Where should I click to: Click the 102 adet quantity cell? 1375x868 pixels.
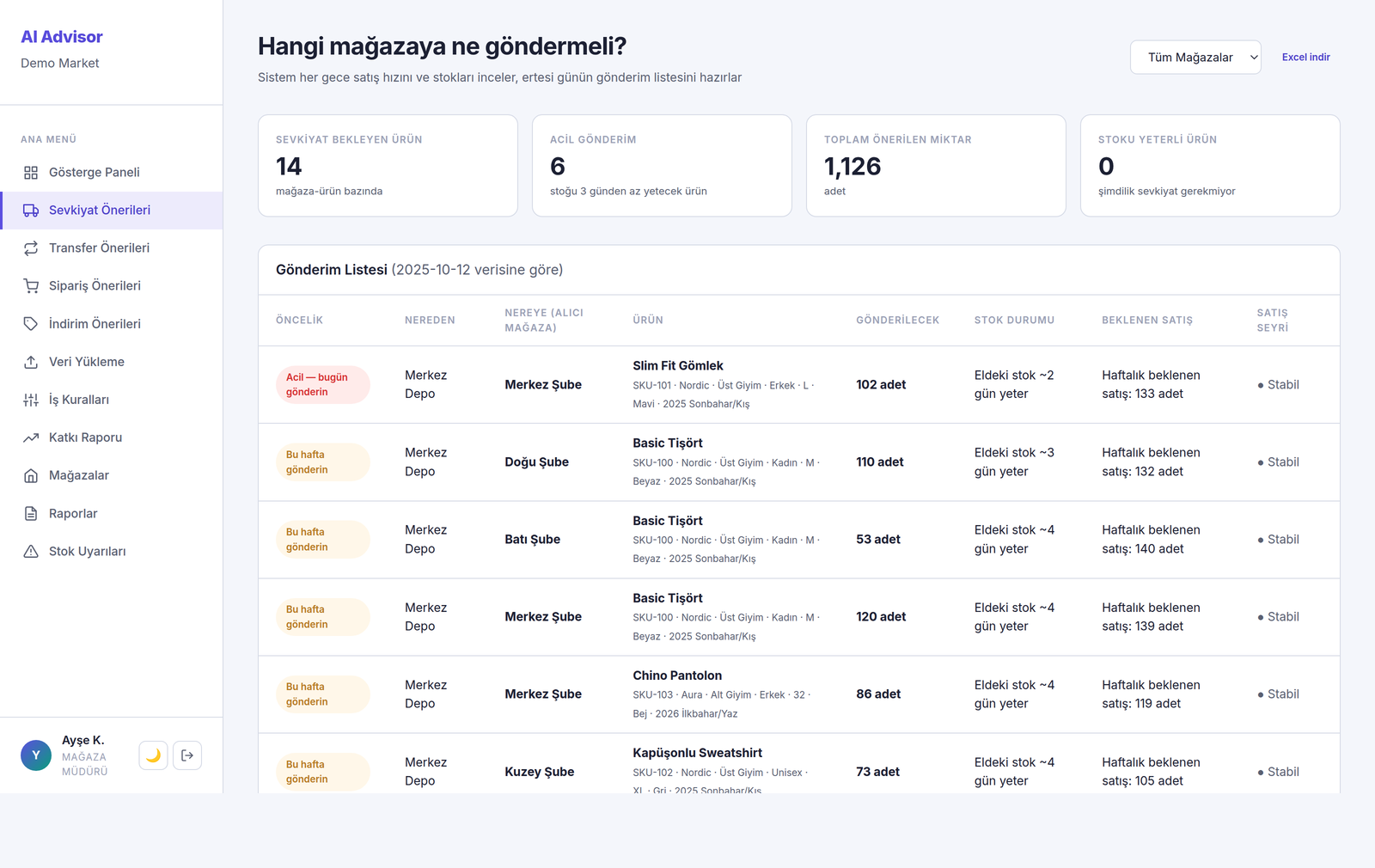pos(881,385)
